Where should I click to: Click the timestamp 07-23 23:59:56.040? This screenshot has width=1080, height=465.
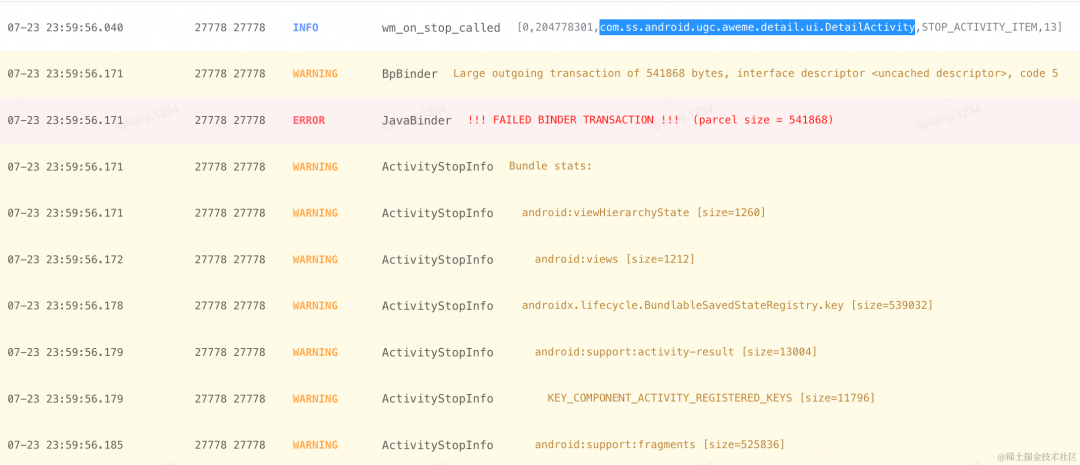tap(65, 28)
